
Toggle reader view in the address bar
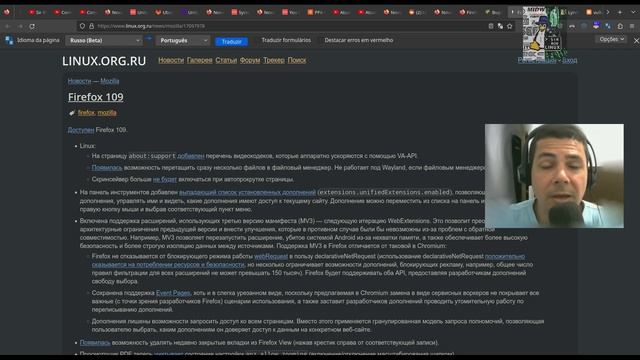click(x=491, y=26)
